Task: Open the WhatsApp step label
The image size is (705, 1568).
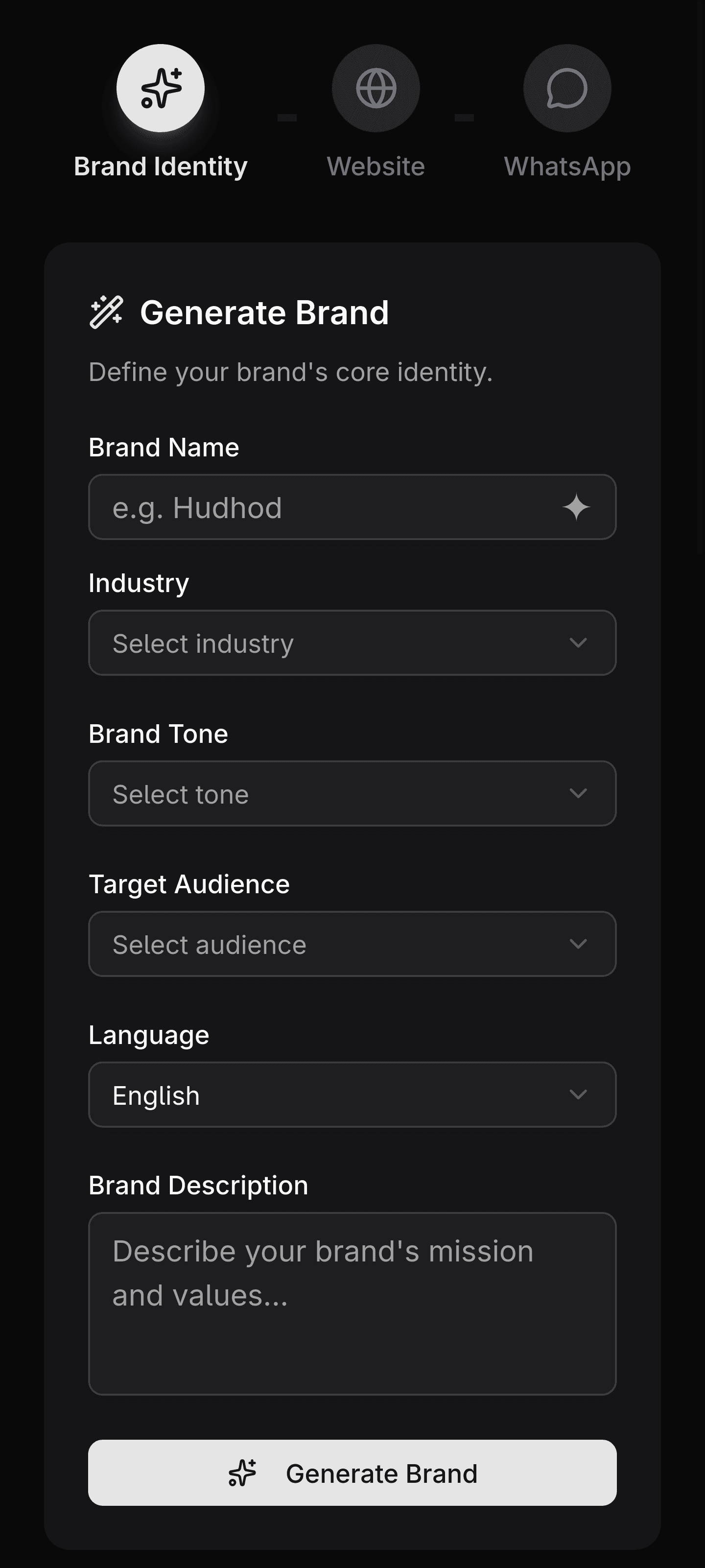Action: point(567,166)
